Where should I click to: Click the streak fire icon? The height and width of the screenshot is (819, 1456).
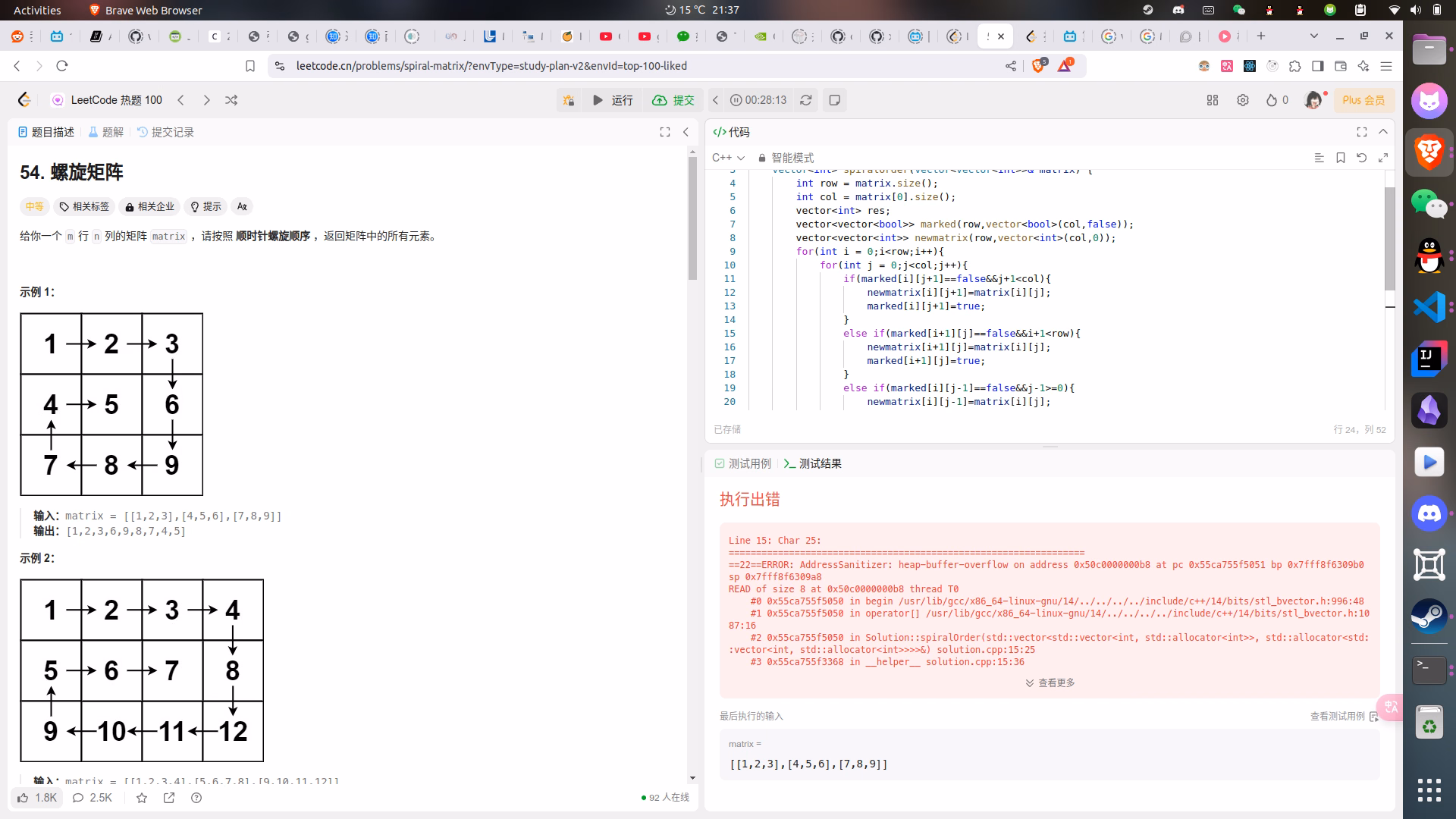tap(1272, 100)
